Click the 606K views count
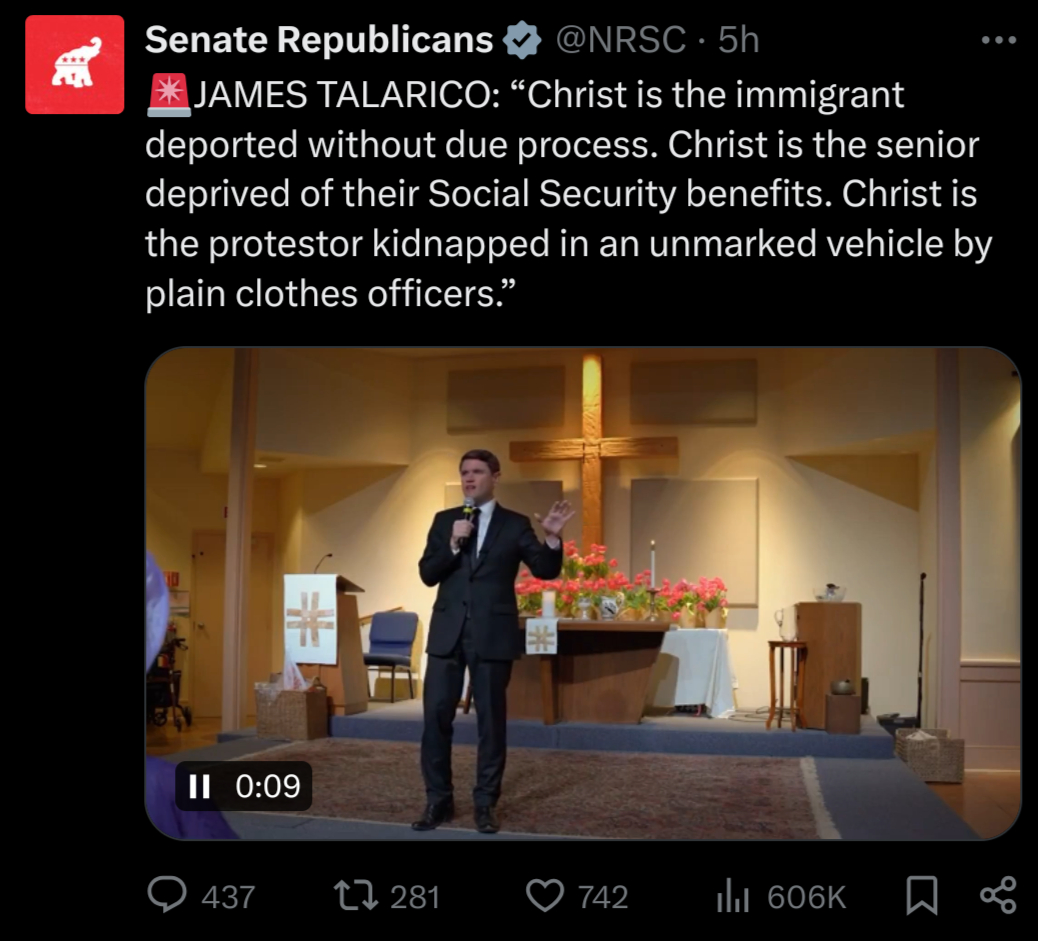1038x941 pixels. point(806,897)
